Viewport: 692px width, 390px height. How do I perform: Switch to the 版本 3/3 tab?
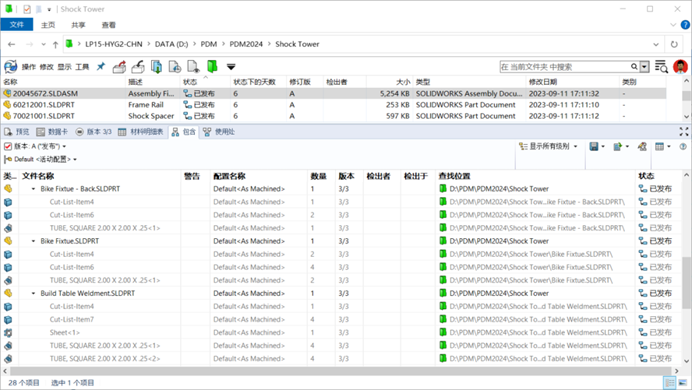coord(93,132)
